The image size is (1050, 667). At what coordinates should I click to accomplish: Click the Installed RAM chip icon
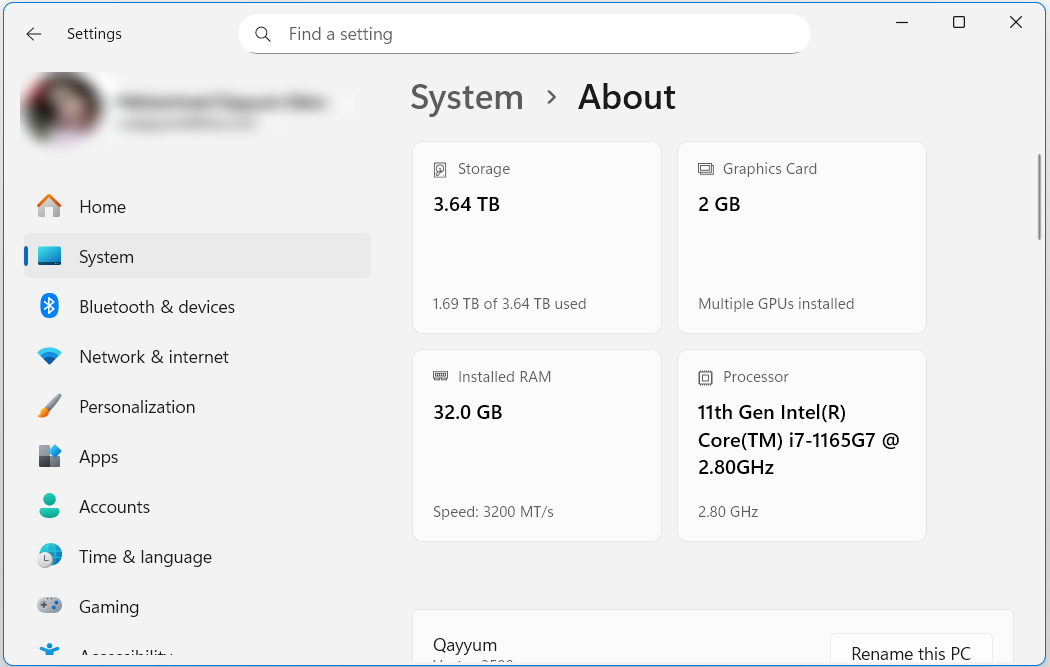click(441, 376)
